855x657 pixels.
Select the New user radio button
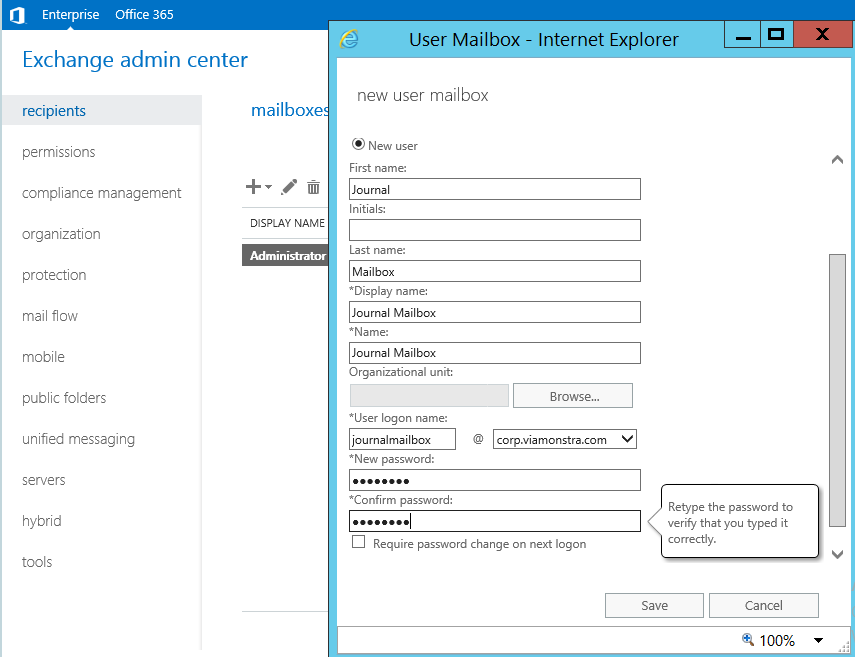(358, 144)
